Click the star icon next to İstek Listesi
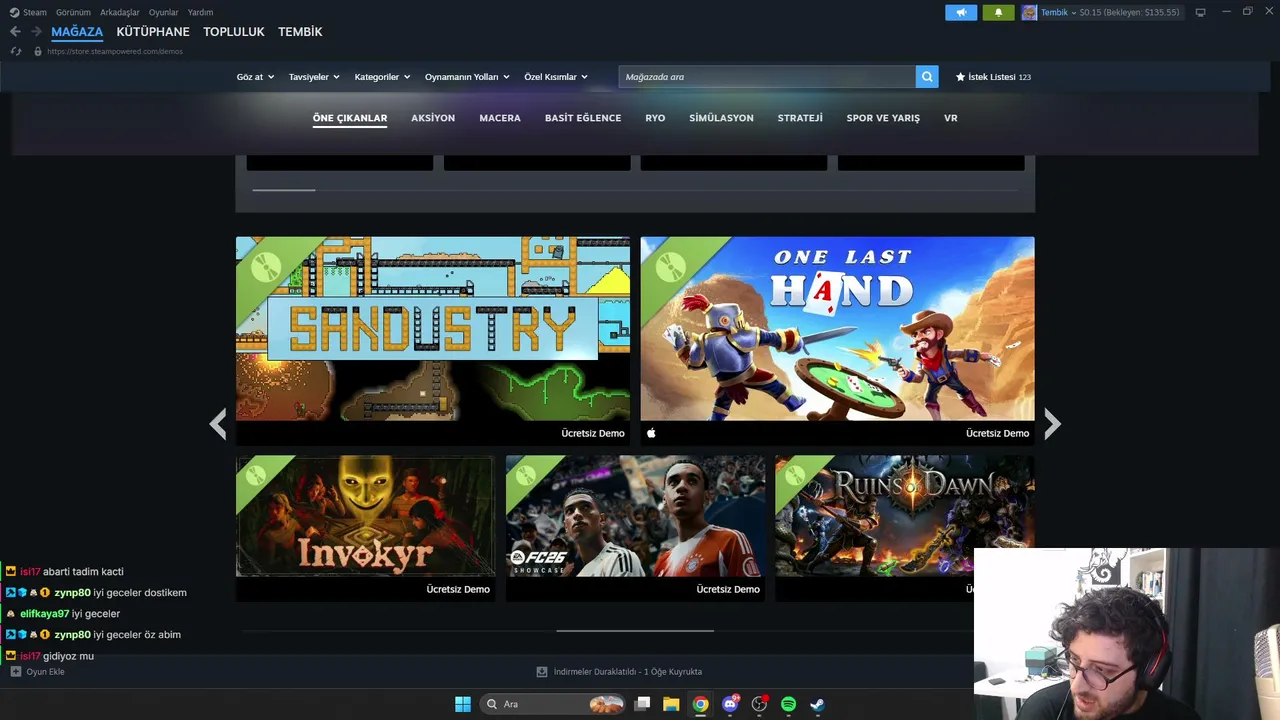1280x720 pixels. pyautogui.click(x=961, y=77)
